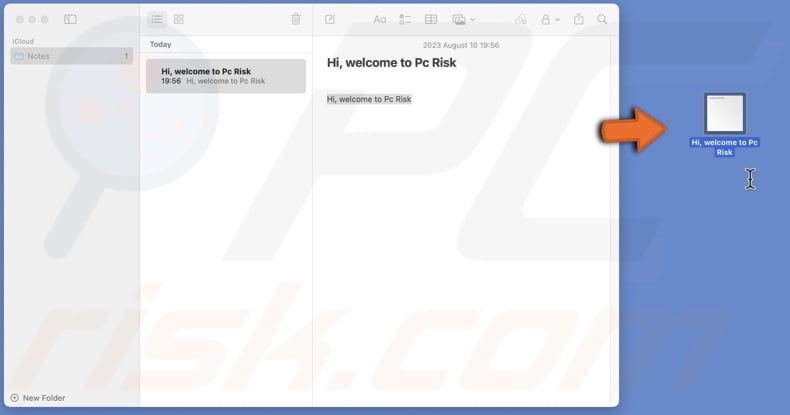Expand the media dropdown arrow
Image resolution: width=790 pixels, height=415 pixels.
(x=473, y=20)
